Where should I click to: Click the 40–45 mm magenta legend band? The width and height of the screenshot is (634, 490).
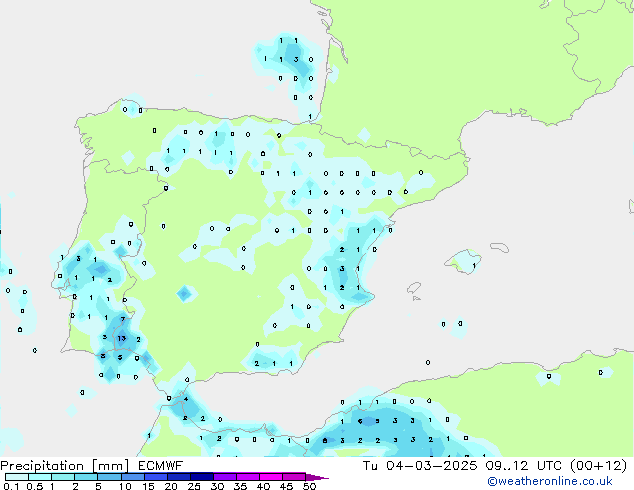pos(271,477)
